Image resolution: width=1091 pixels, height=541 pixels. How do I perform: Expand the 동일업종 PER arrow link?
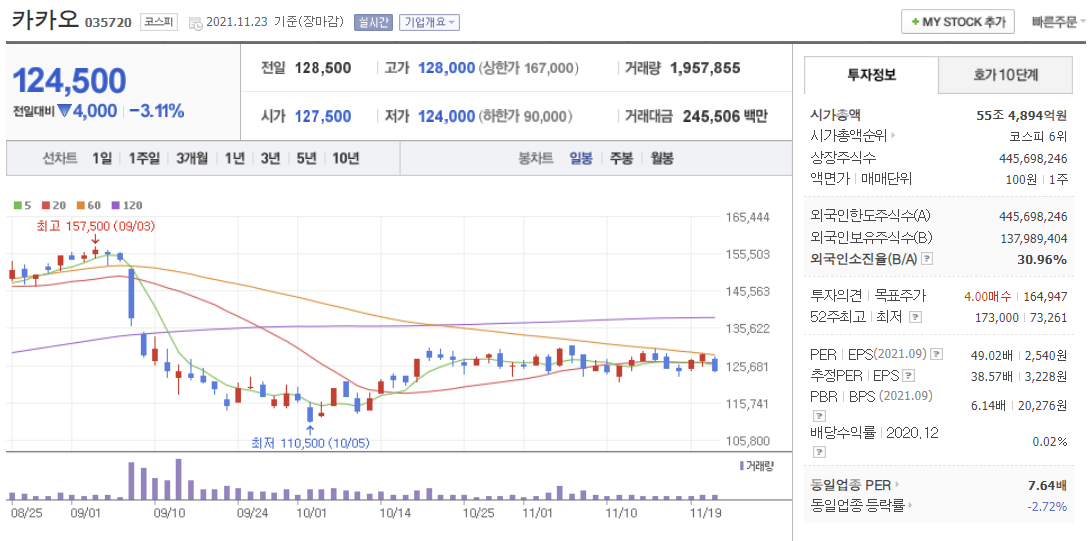898,485
